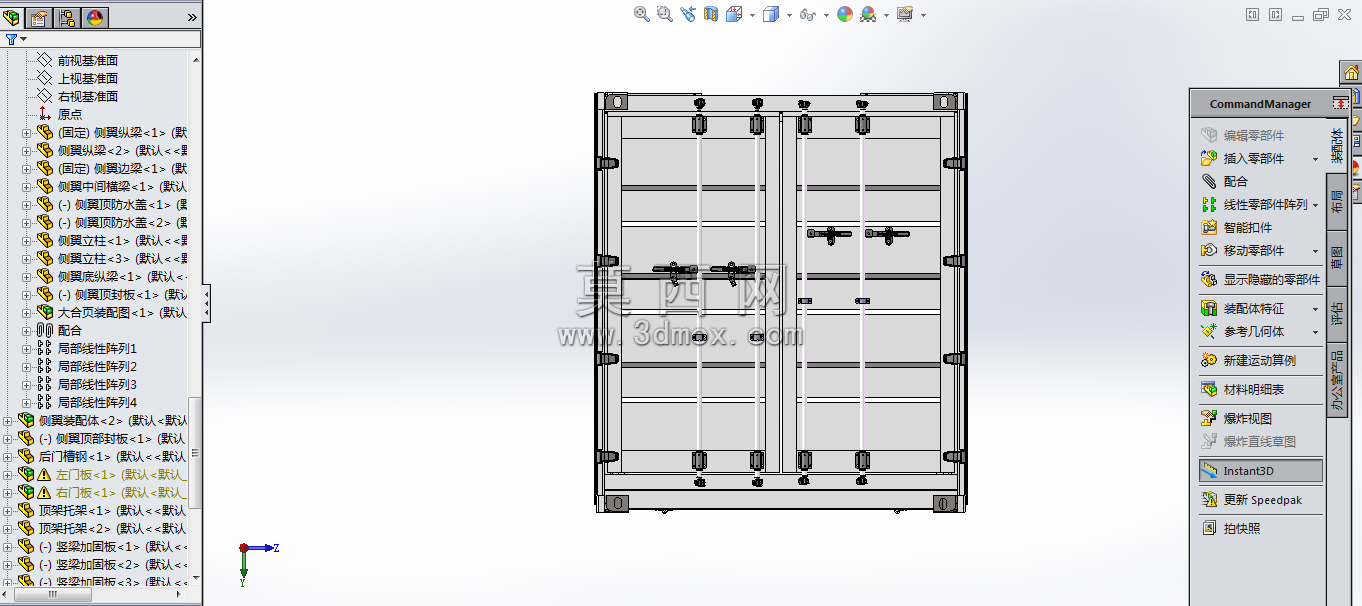Open the Apply Scene dropdown arrow
1362x606 pixels.
(886, 15)
